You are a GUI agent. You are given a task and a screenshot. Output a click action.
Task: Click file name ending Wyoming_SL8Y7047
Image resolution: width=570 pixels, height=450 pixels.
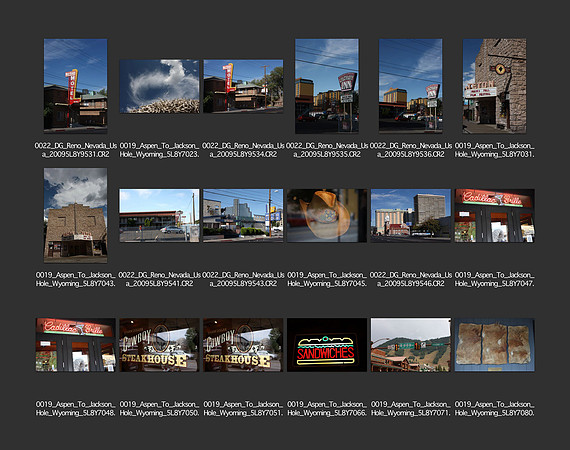point(494,279)
